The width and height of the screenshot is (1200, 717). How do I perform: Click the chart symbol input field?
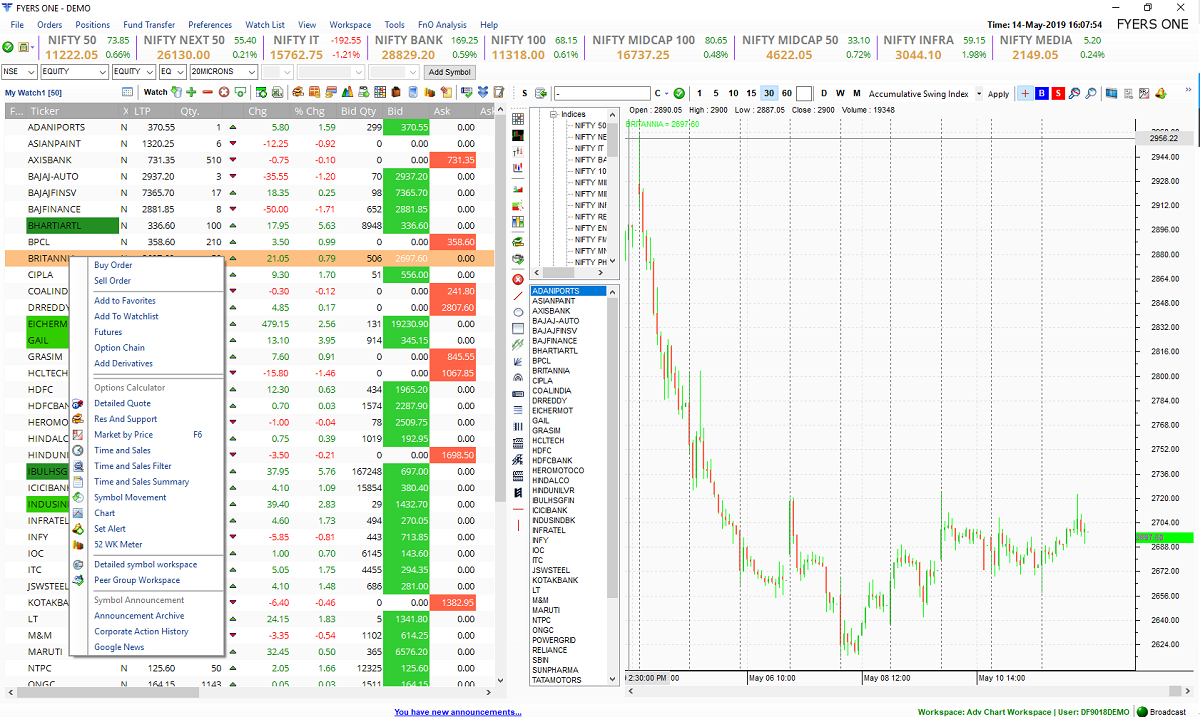(x=602, y=93)
